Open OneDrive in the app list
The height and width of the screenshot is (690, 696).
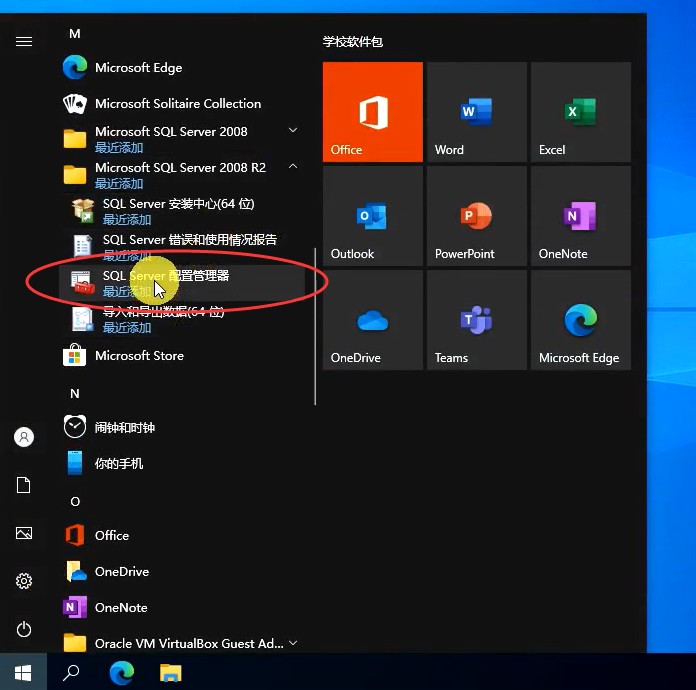click(x=182, y=571)
